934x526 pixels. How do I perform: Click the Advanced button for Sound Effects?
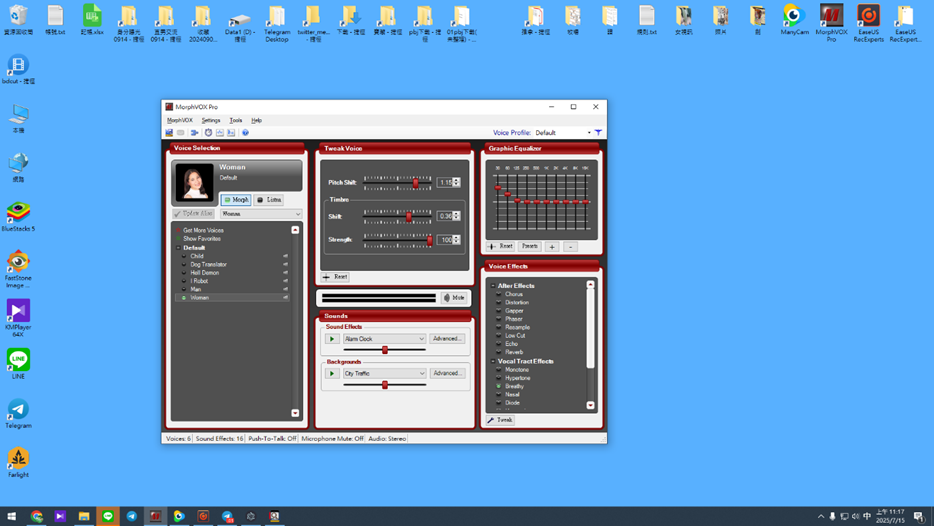pos(447,339)
